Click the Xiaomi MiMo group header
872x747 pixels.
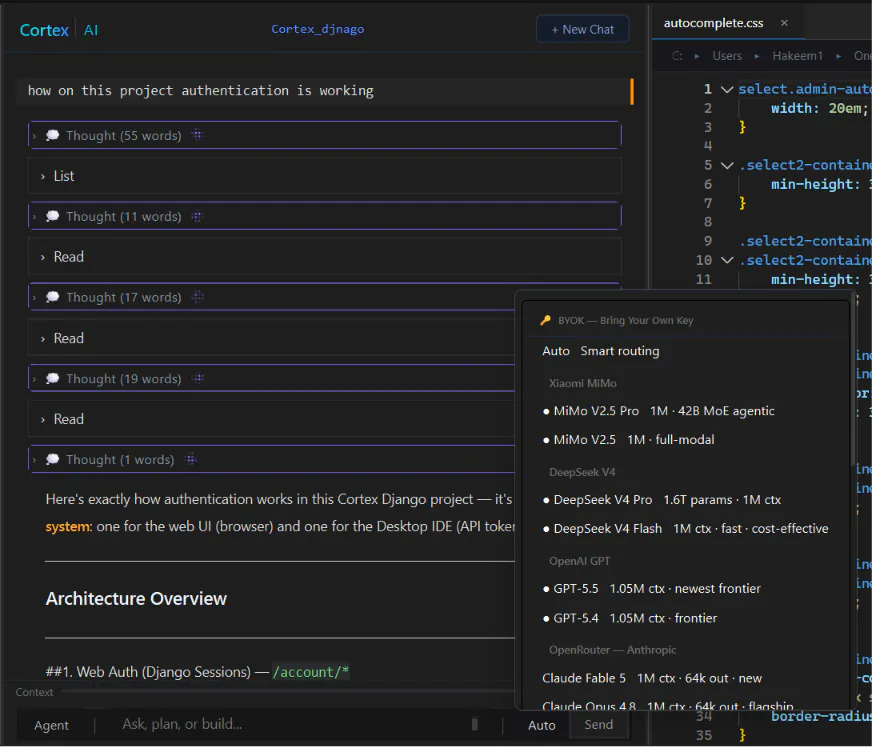(x=582, y=383)
